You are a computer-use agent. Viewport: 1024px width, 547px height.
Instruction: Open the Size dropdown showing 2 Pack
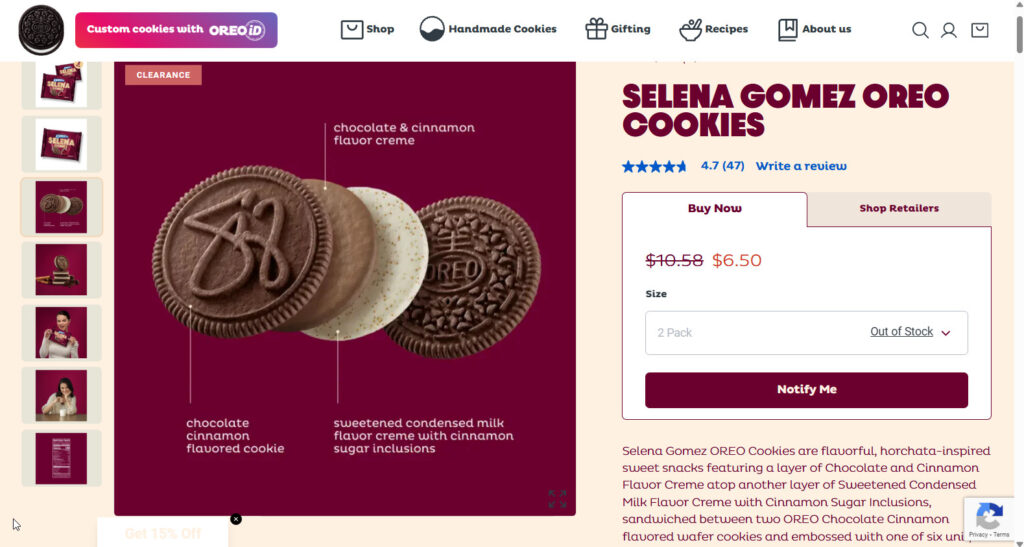click(x=806, y=332)
